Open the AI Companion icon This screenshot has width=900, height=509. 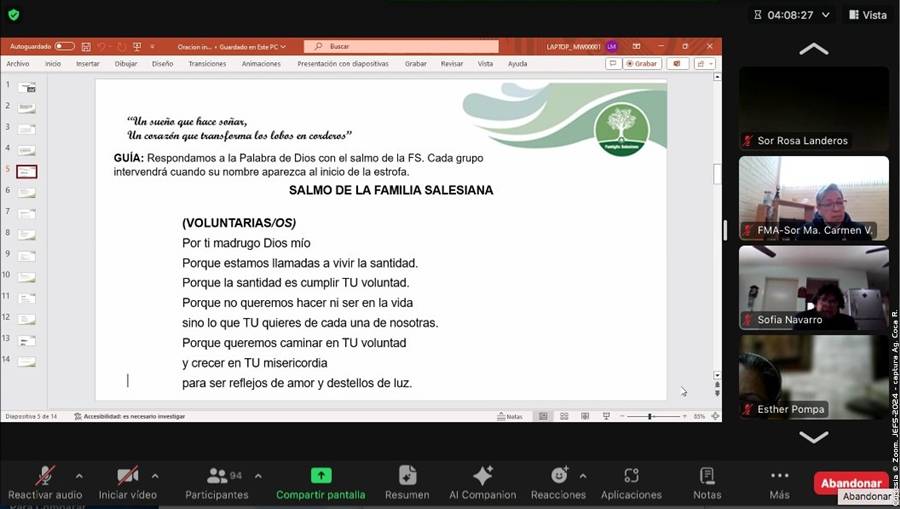[483, 483]
